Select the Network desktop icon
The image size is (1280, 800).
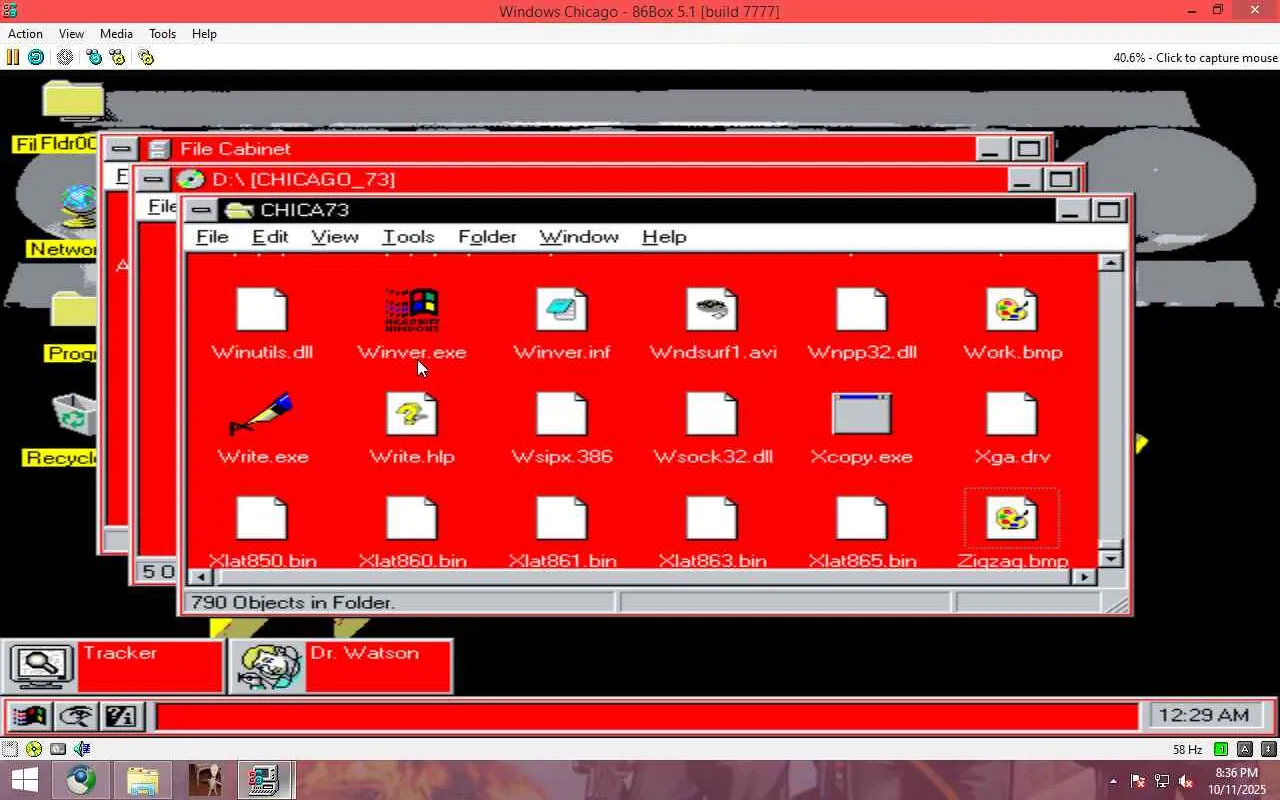click(x=78, y=208)
